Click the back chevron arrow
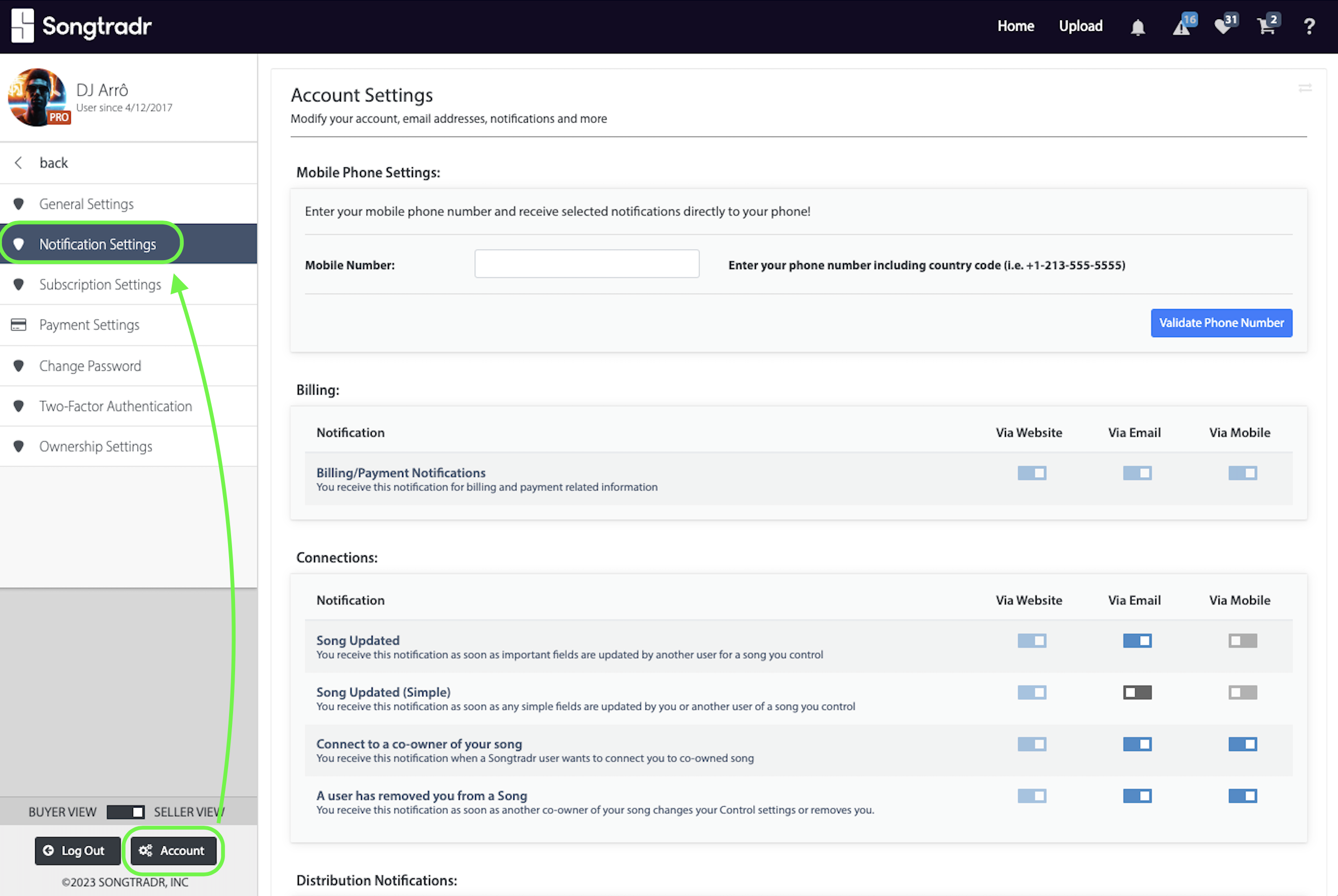Screen dimensions: 1338x896 pos(19,163)
